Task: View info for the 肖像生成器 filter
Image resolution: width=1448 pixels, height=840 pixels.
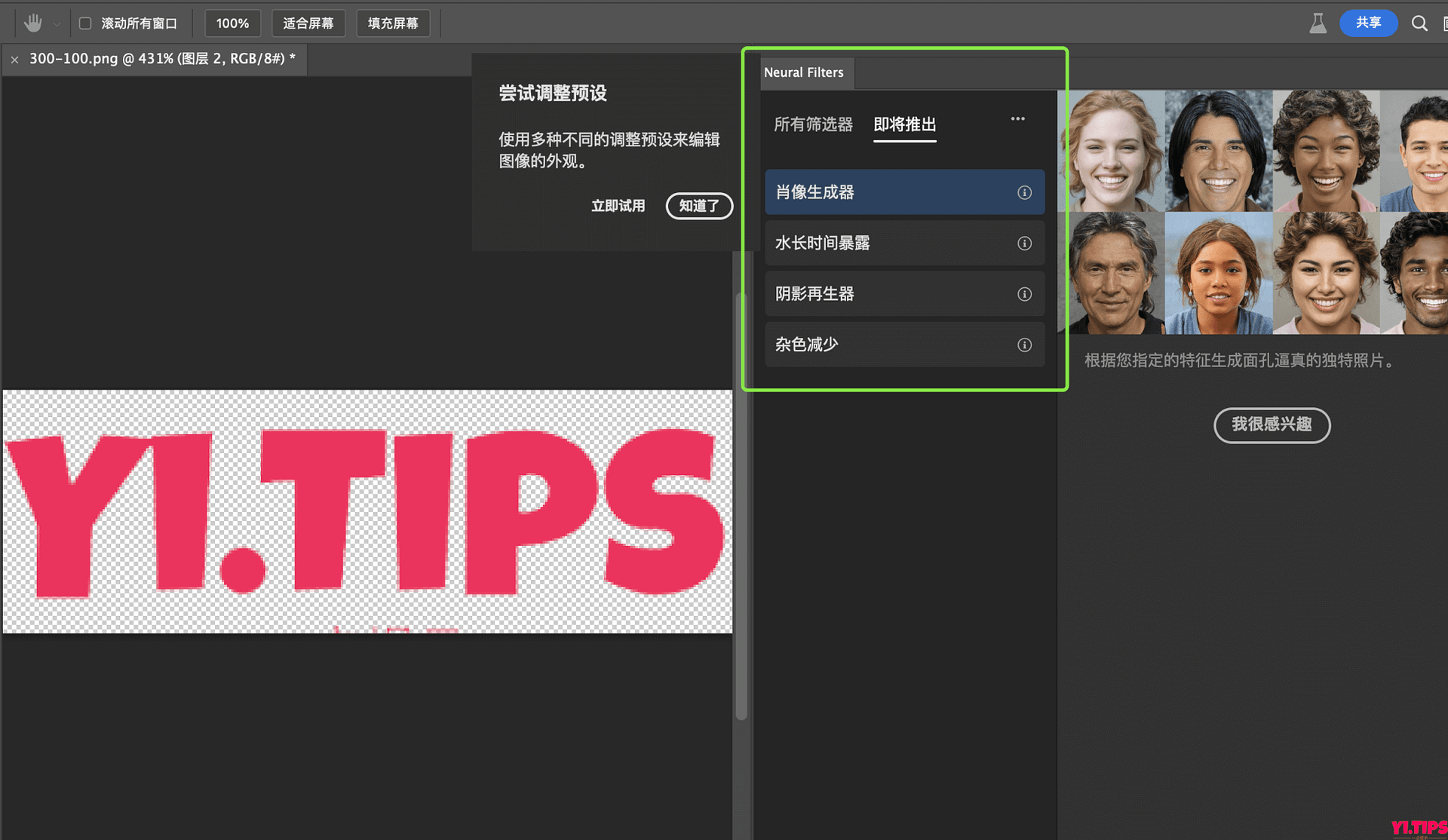Action: (x=1024, y=192)
